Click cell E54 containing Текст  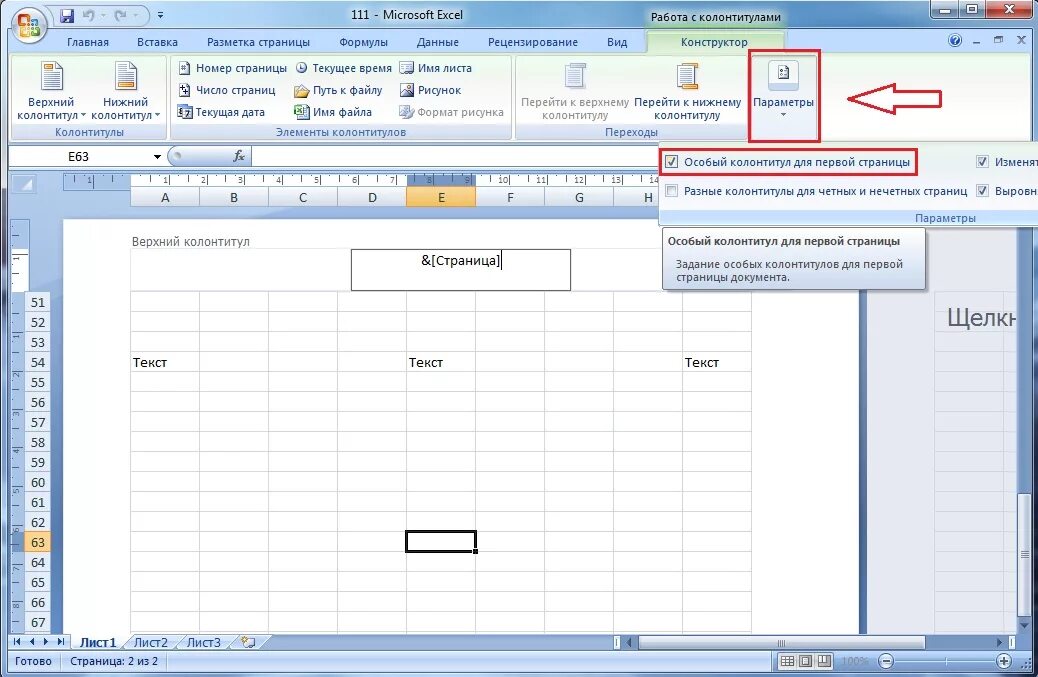point(441,363)
